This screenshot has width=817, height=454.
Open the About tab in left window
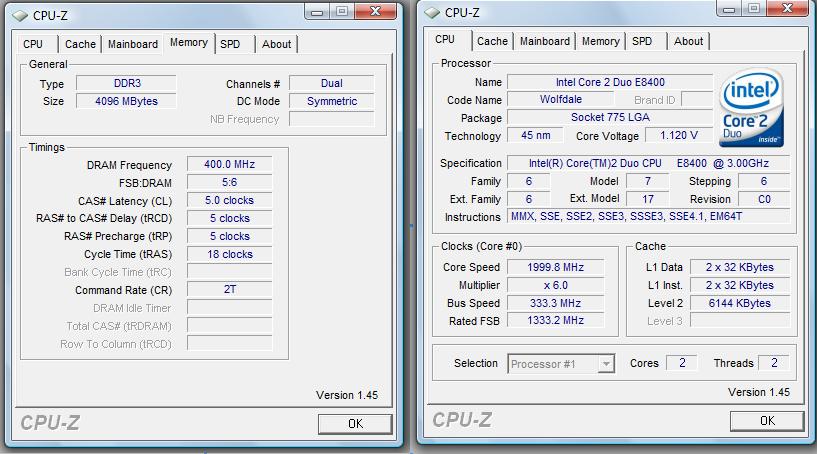[276, 44]
